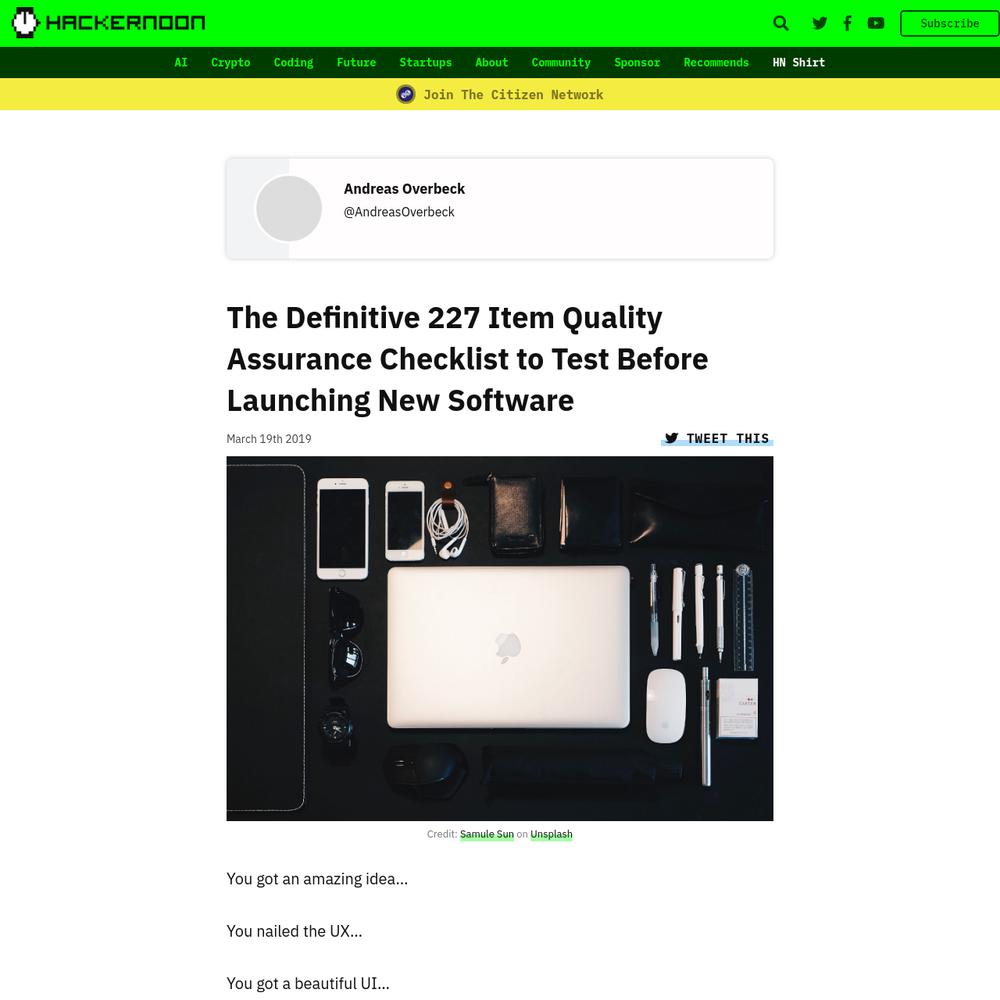Viewport: 1000px width, 1000px height.
Task: Follow the Samule Sun credit link
Action: [487, 834]
